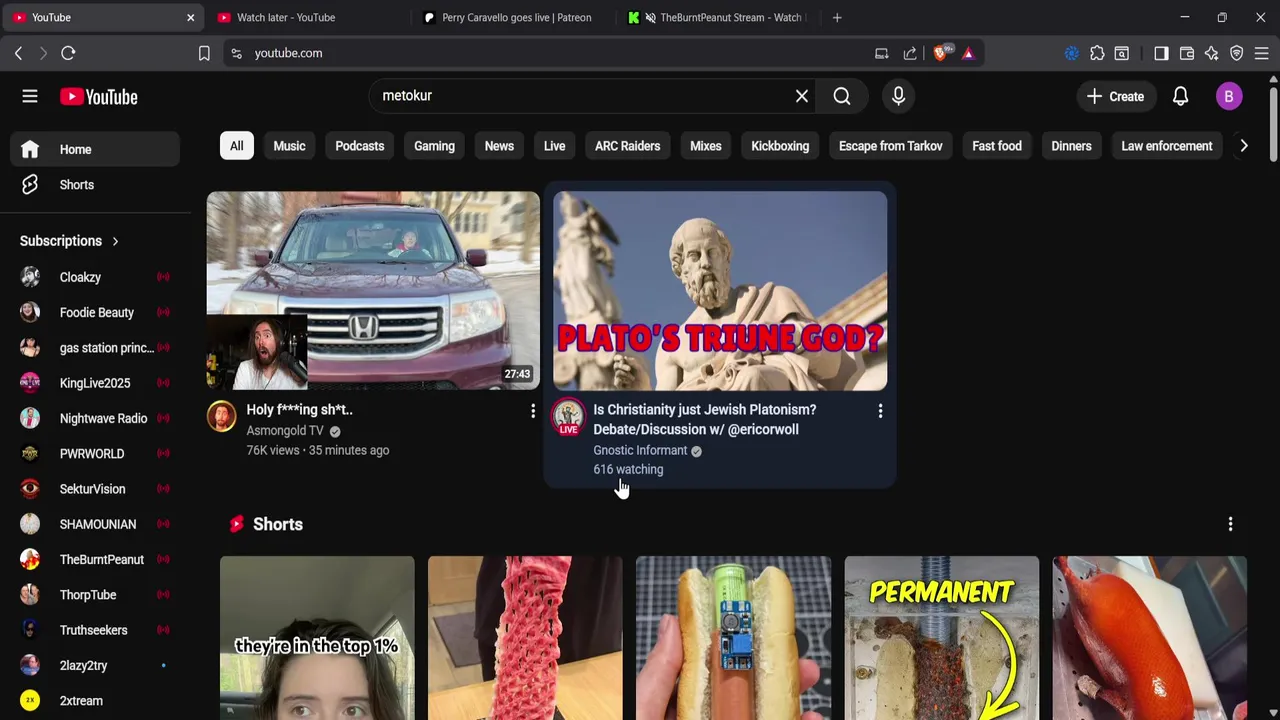This screenshot has width=1280, height=720.
Task: Click ThorpTube channel avatar
Action: tap(30, 595)
